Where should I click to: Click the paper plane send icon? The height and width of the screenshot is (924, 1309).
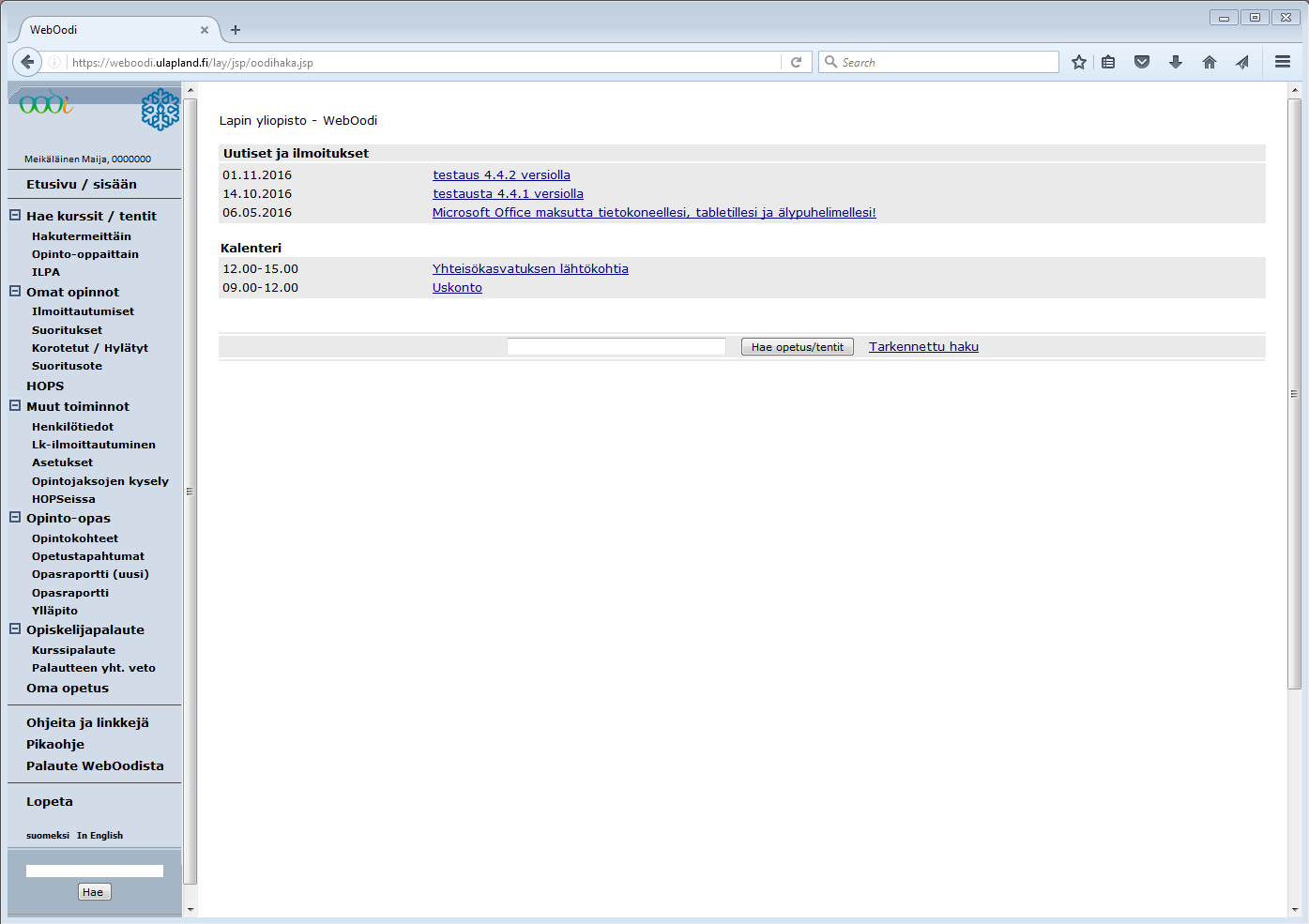[x=1242, y=62]
